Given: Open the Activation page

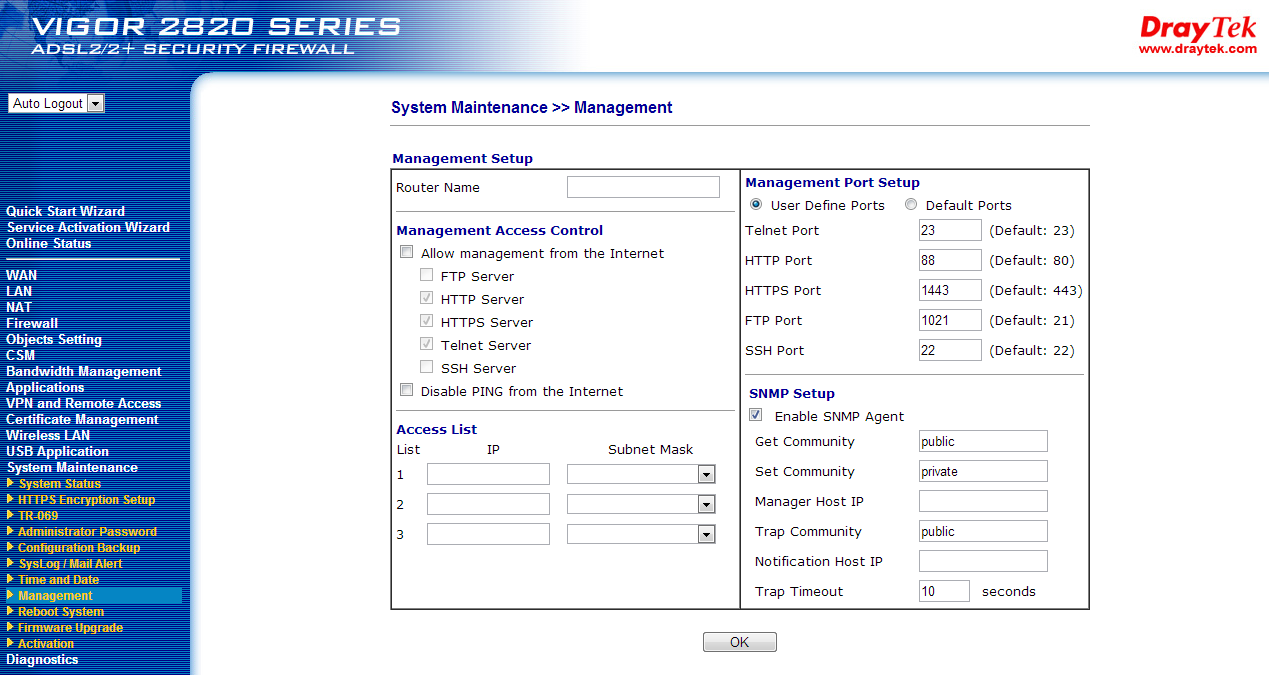Looking at the screenshot, I should tap(46, 643).
